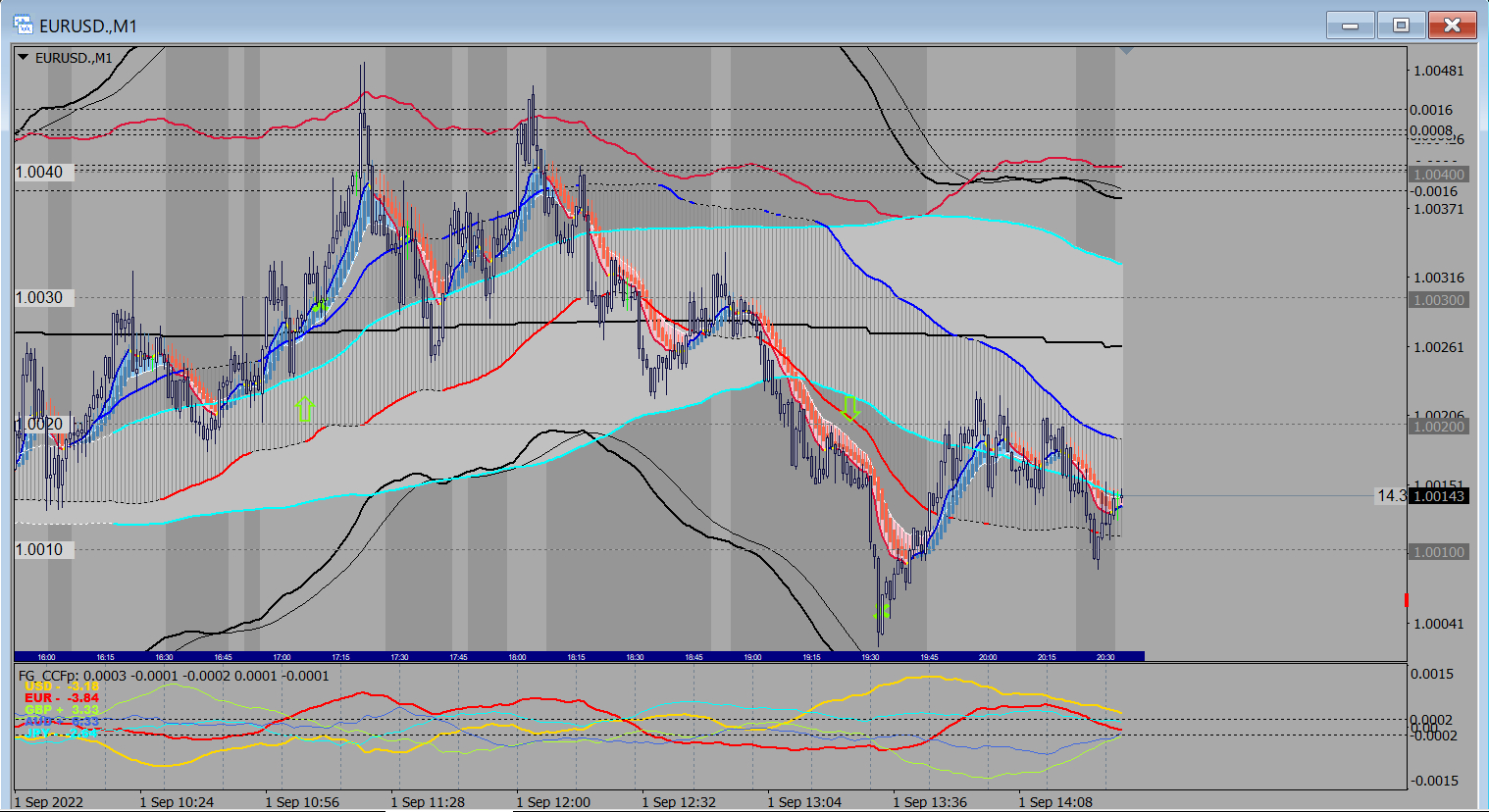
Task: Click the current price tag 1.00143
Action: (x=1438, y=496)
